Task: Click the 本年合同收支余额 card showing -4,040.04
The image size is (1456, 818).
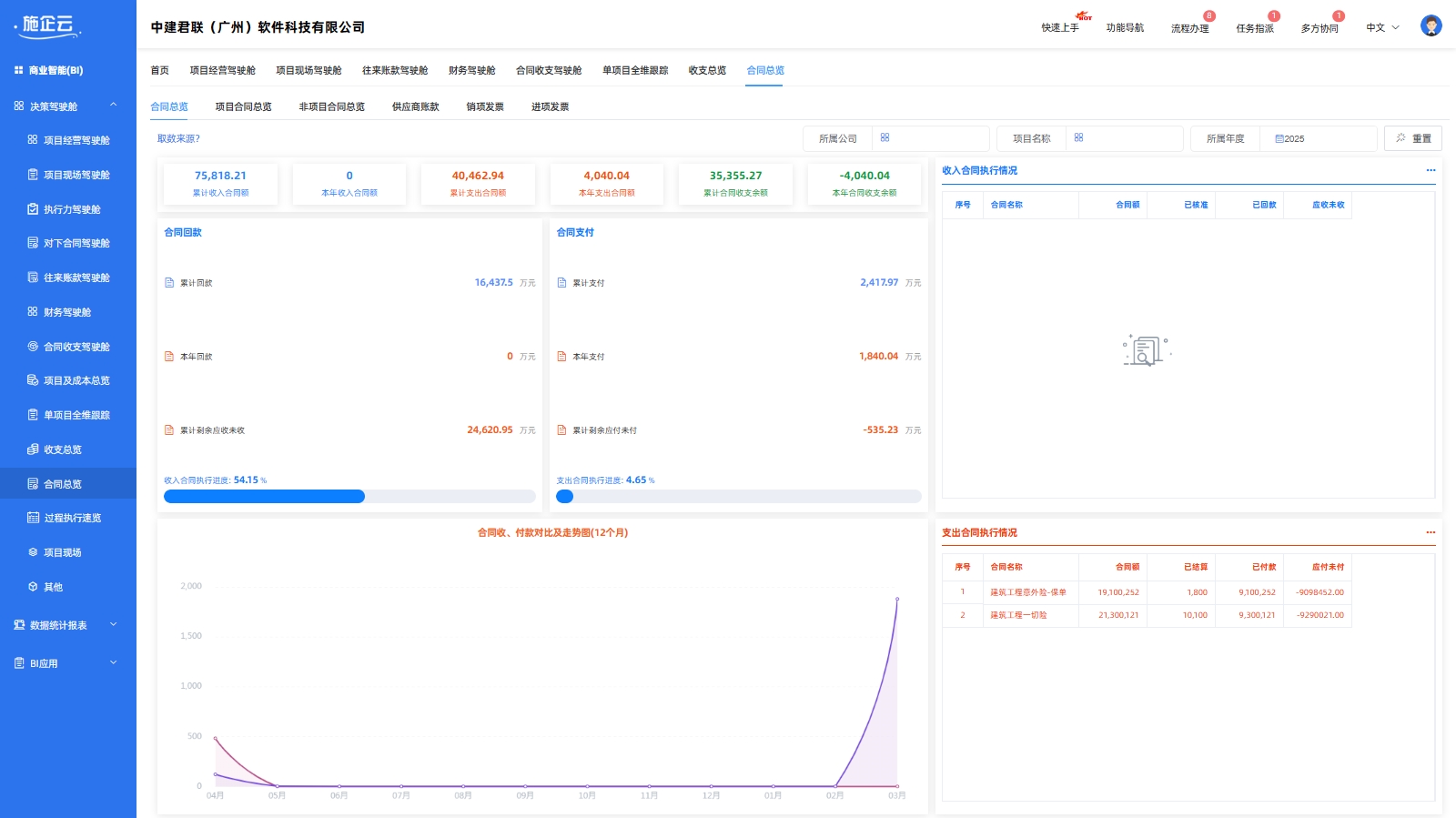Action: tap(864, 183)
